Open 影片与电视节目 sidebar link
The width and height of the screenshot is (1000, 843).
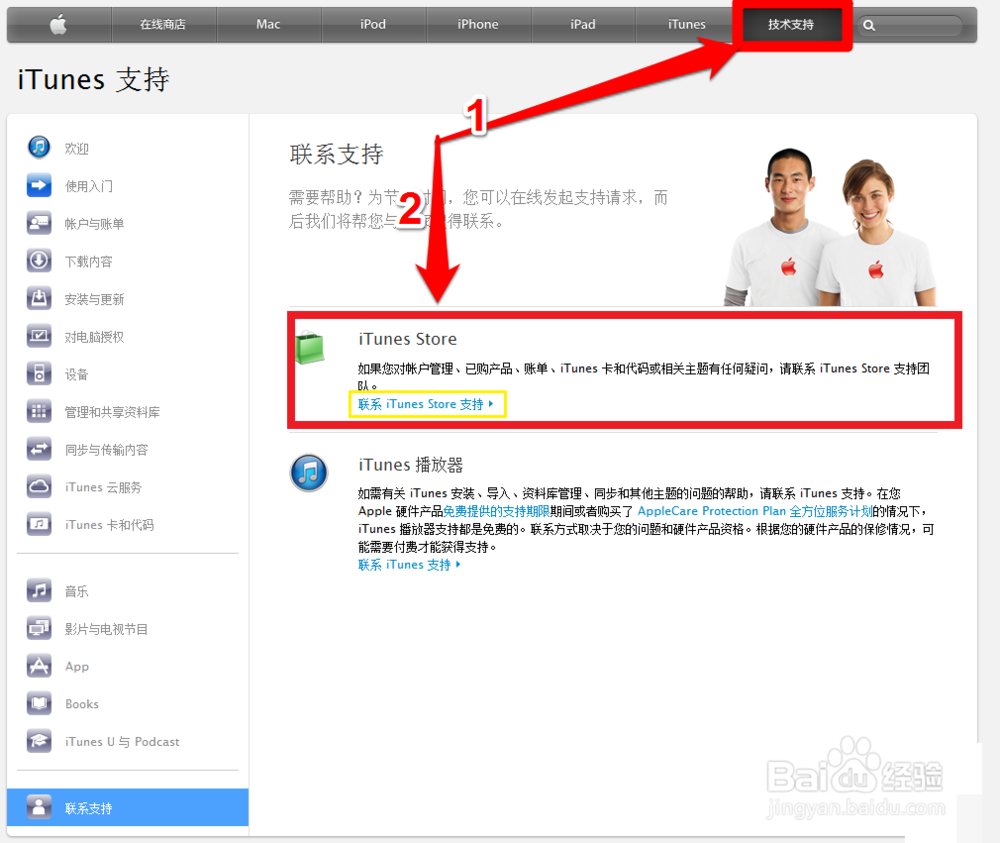107,629
